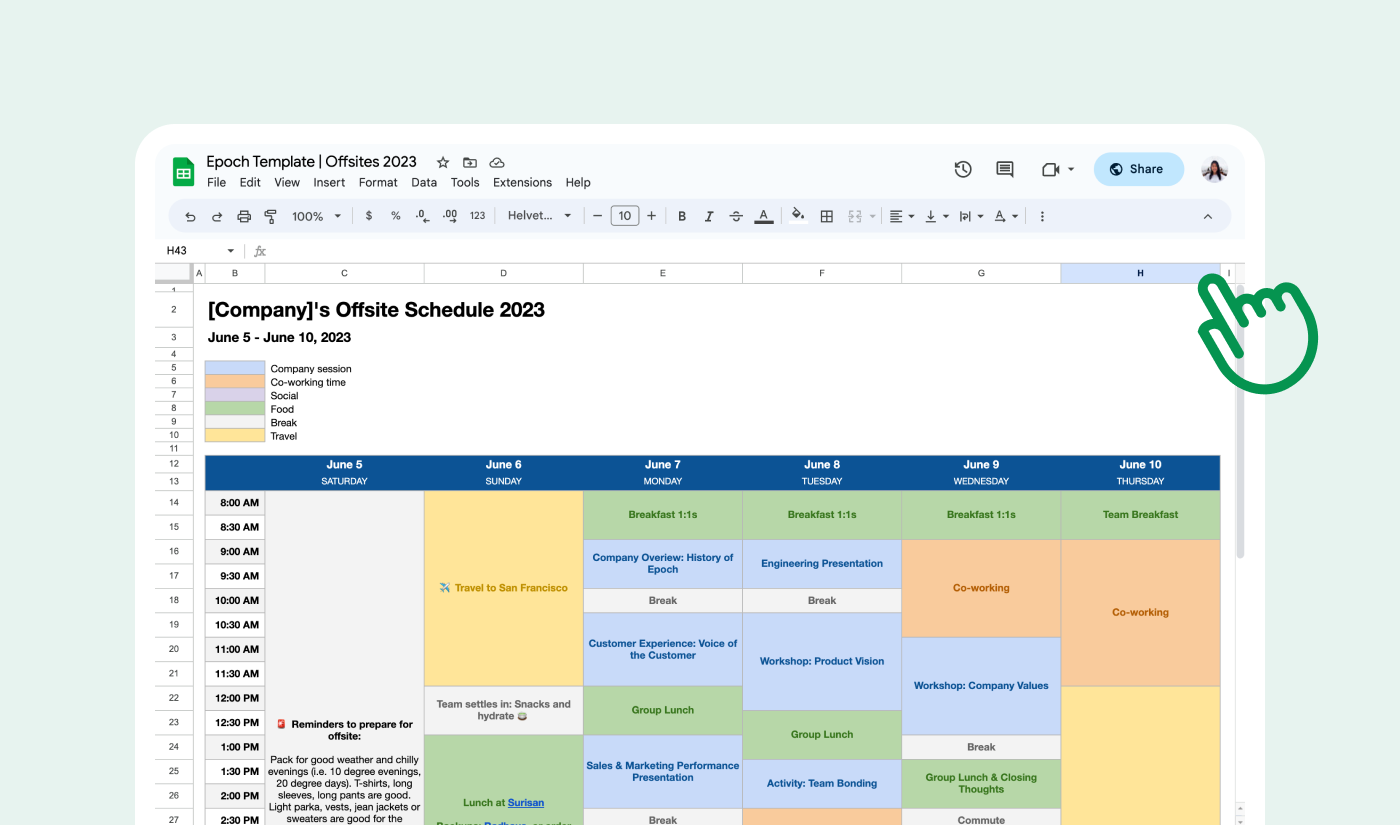The height and width of the screenshot is (825, 1400).
Task: Open the Help menu
Action: click(578, 183)
